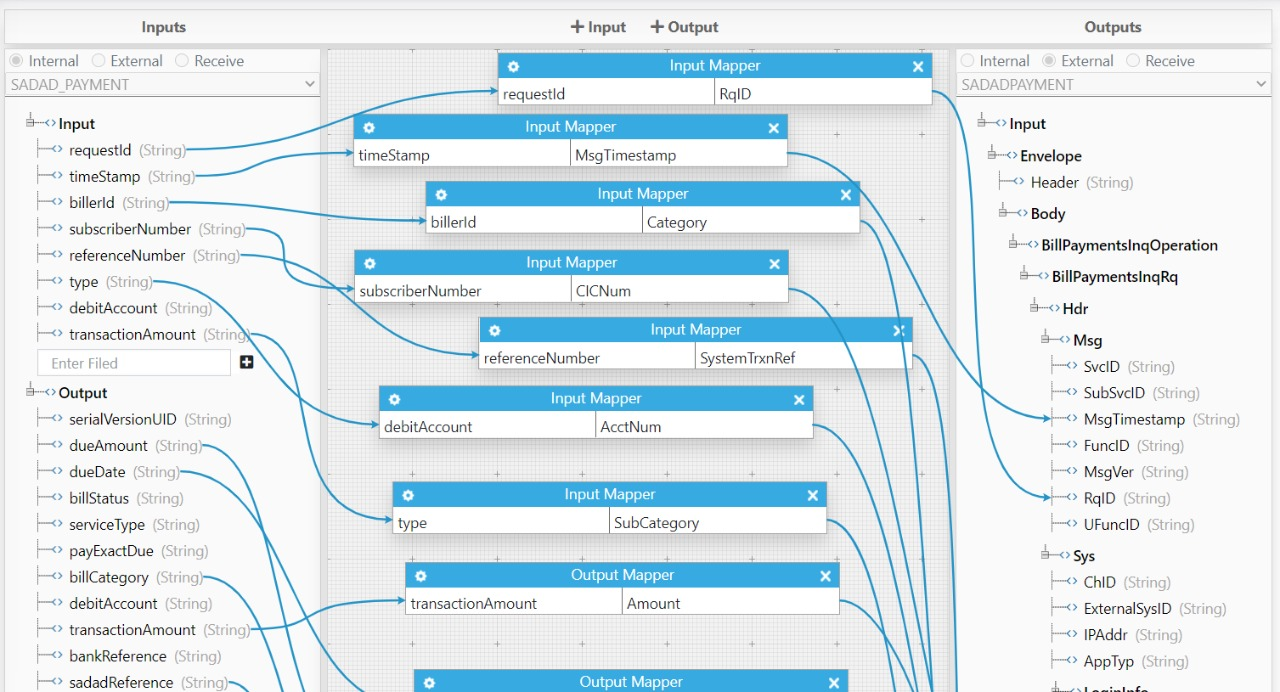Collapse the Input node in Inputs tree
The image size is (1280, 692).
coord(31,123)
